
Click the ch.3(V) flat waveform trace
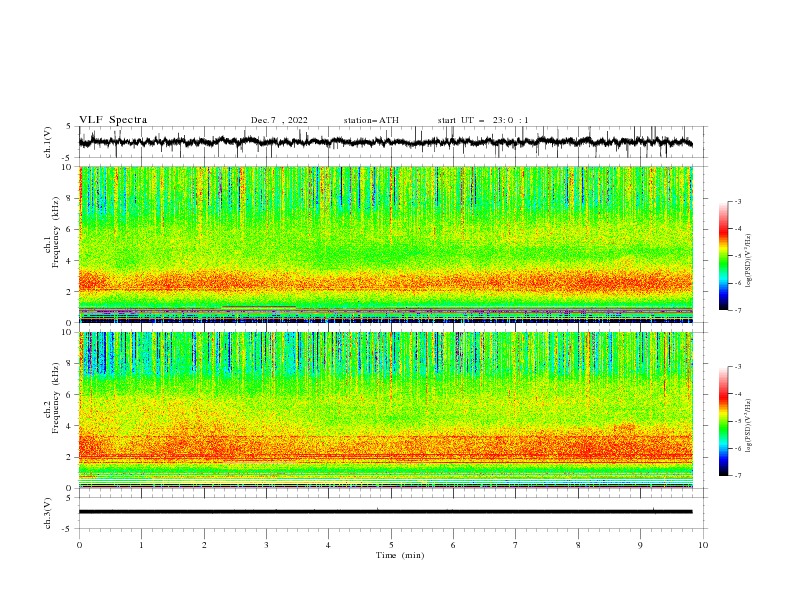click(x=386, y=512)
